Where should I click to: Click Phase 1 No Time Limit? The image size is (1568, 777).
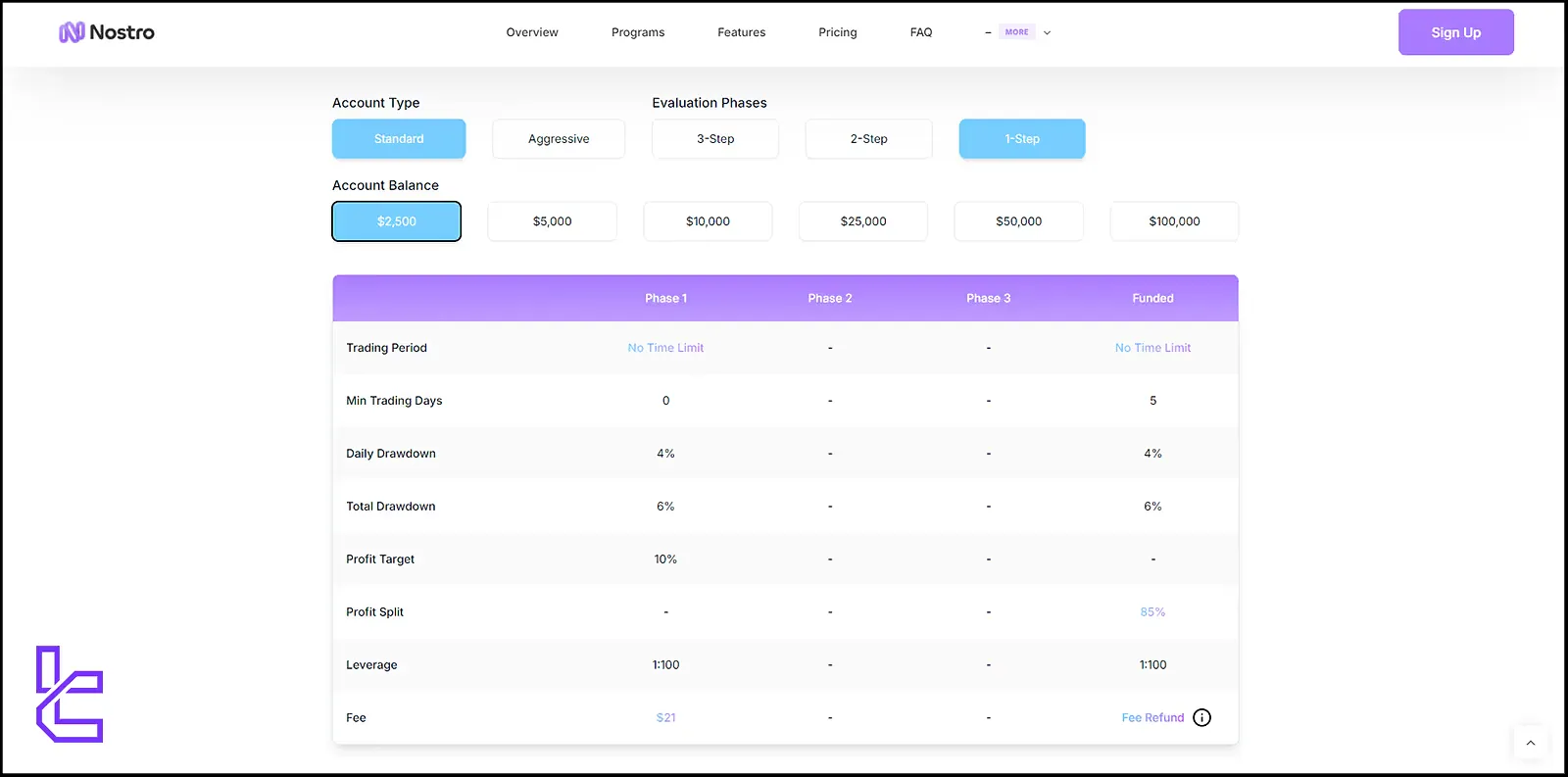click(665, 348)
